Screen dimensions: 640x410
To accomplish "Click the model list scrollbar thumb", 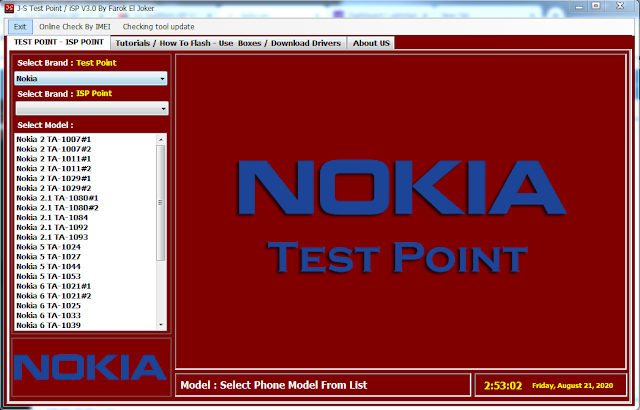I will [x=161, y=203].
